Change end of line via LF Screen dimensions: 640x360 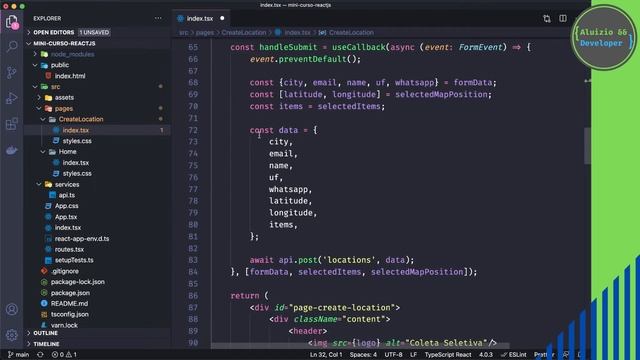(x=413, y=355)
